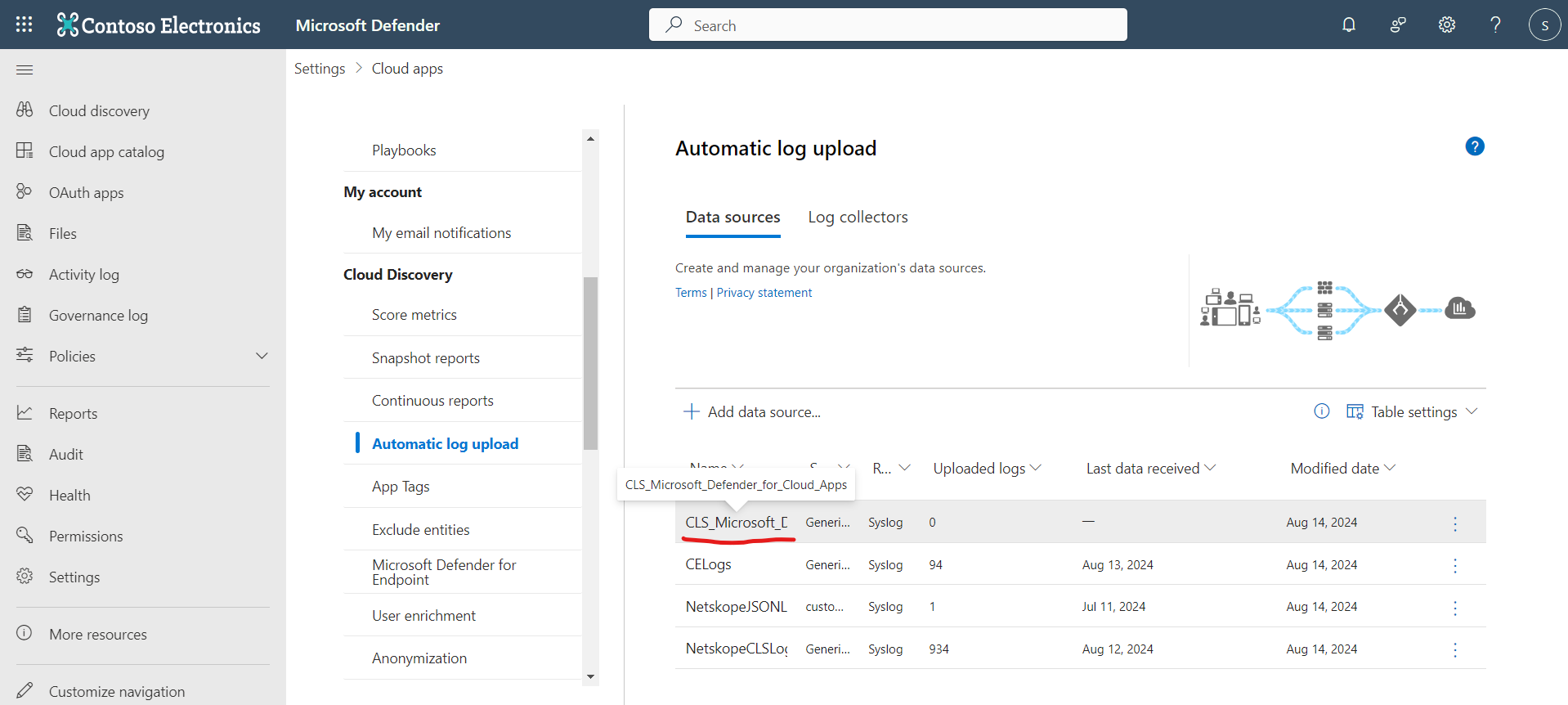Image resolution: width=1568 pixels, height=705 pixels.
Task: Open the notifications bell
Action: 1349,25
